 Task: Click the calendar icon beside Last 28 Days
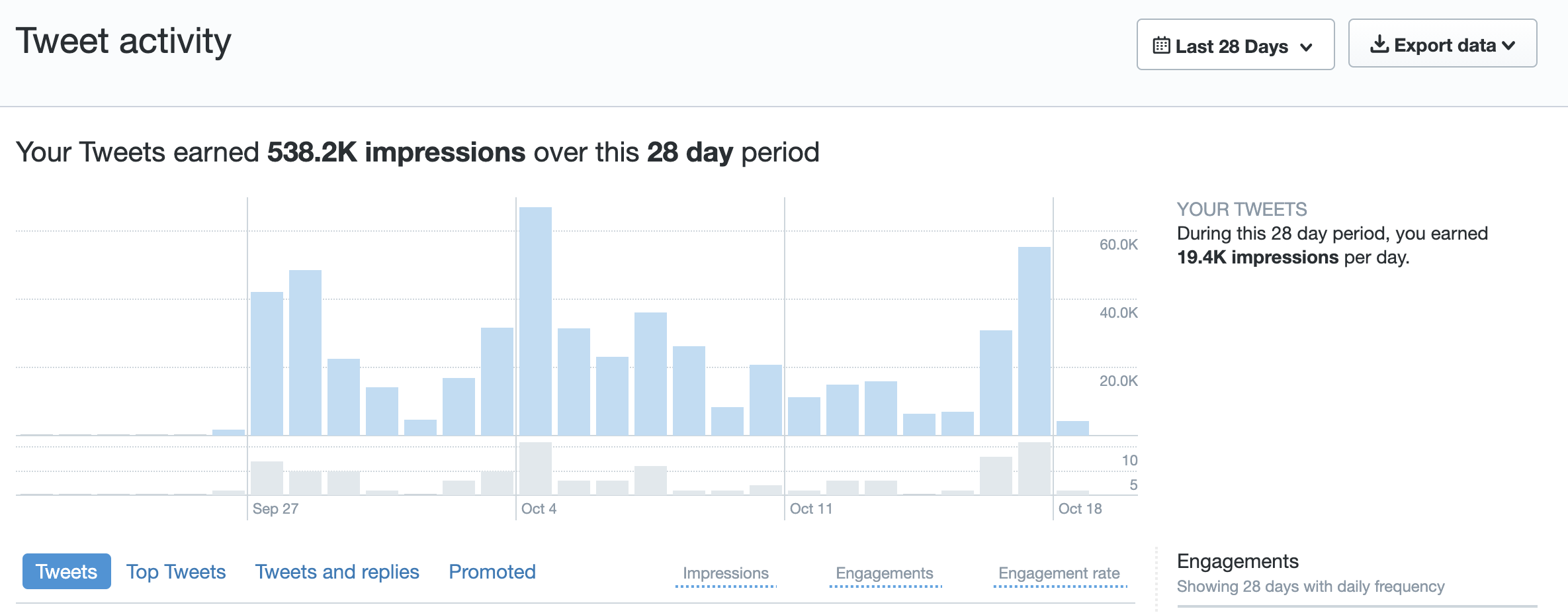point(1161,46)
